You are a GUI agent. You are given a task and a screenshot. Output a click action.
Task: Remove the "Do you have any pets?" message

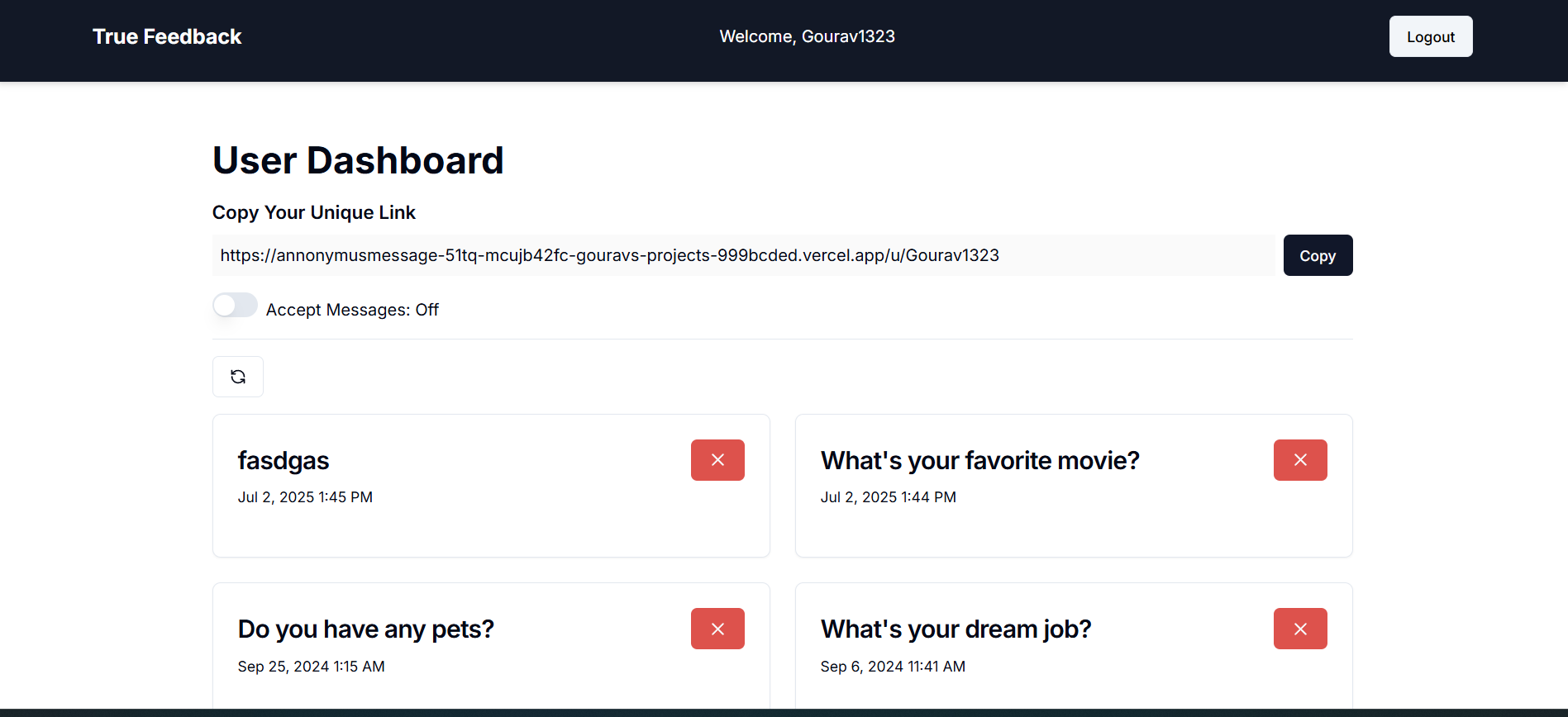(x=717, y=629)
